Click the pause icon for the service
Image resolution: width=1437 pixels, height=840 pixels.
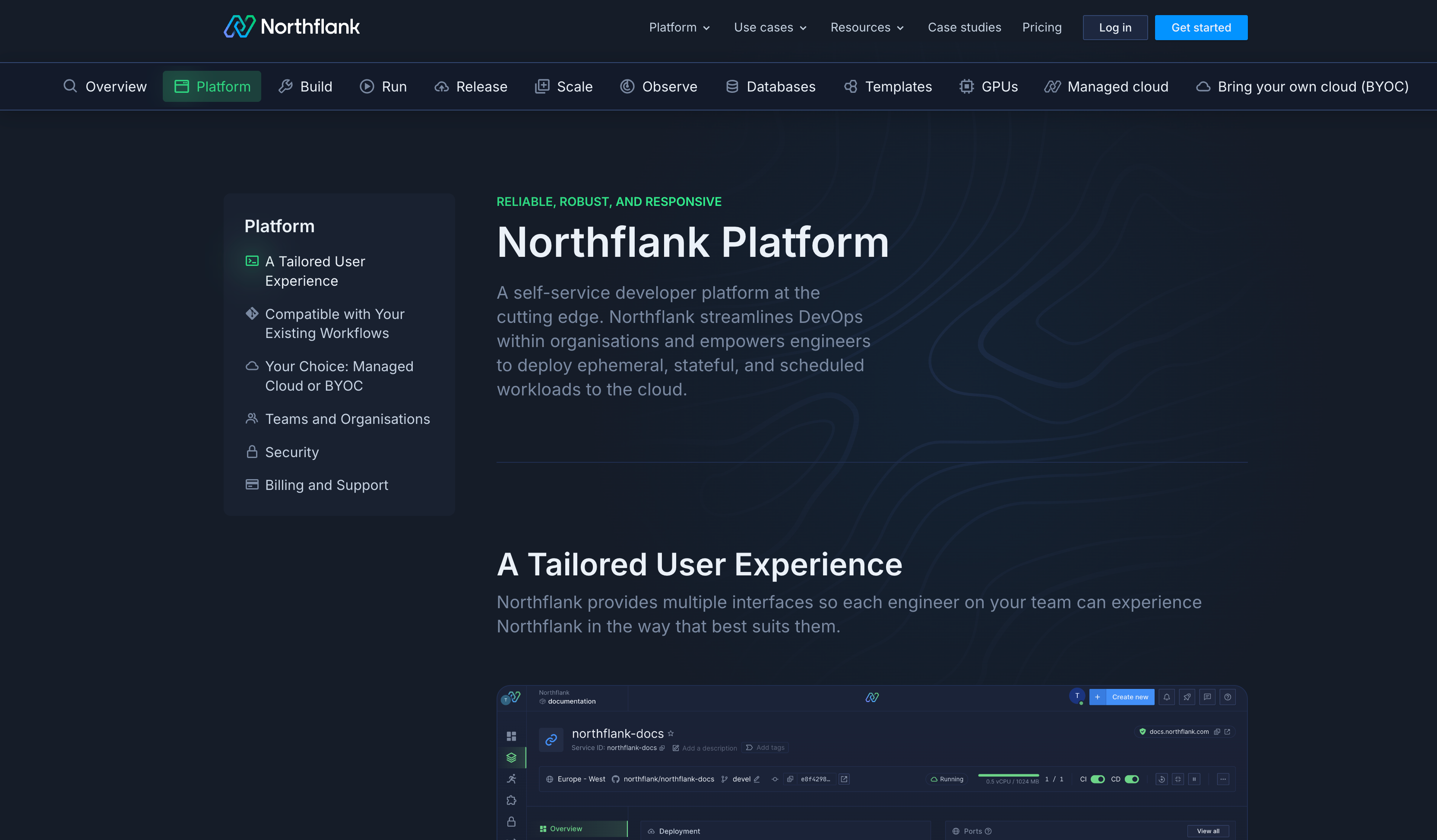point(1194,779)
